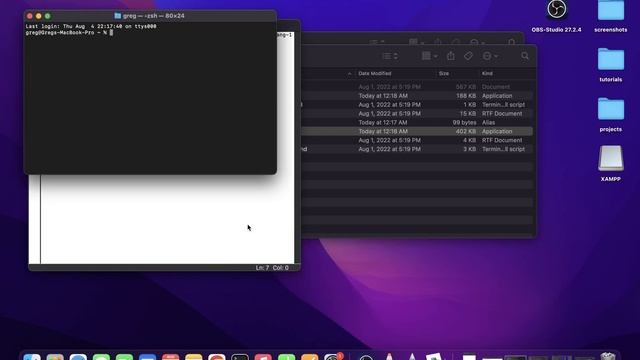Select the XAMPP drive icon on desktop
This screenshot has height=360, width=640.
click(x=611, y=163)
